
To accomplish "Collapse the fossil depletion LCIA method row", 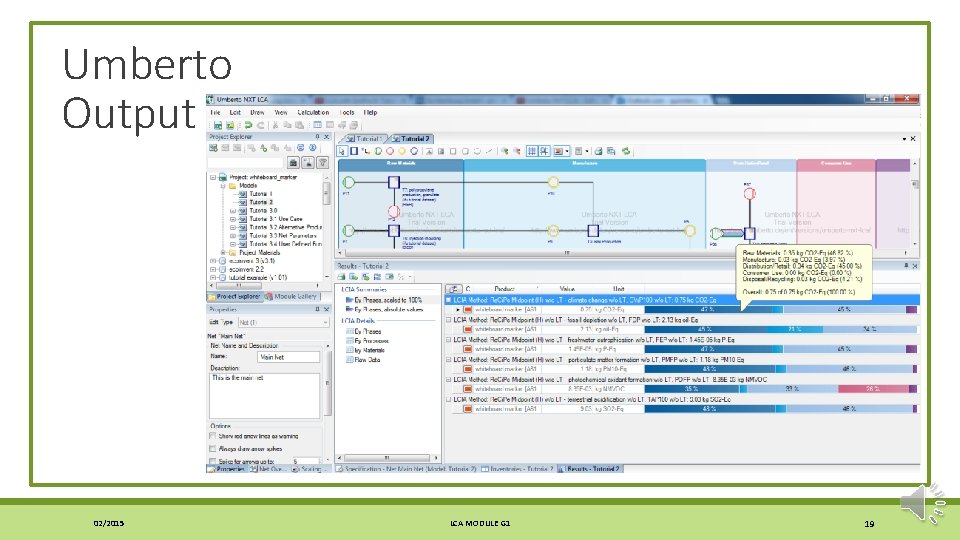I will (x=449, y=320).
